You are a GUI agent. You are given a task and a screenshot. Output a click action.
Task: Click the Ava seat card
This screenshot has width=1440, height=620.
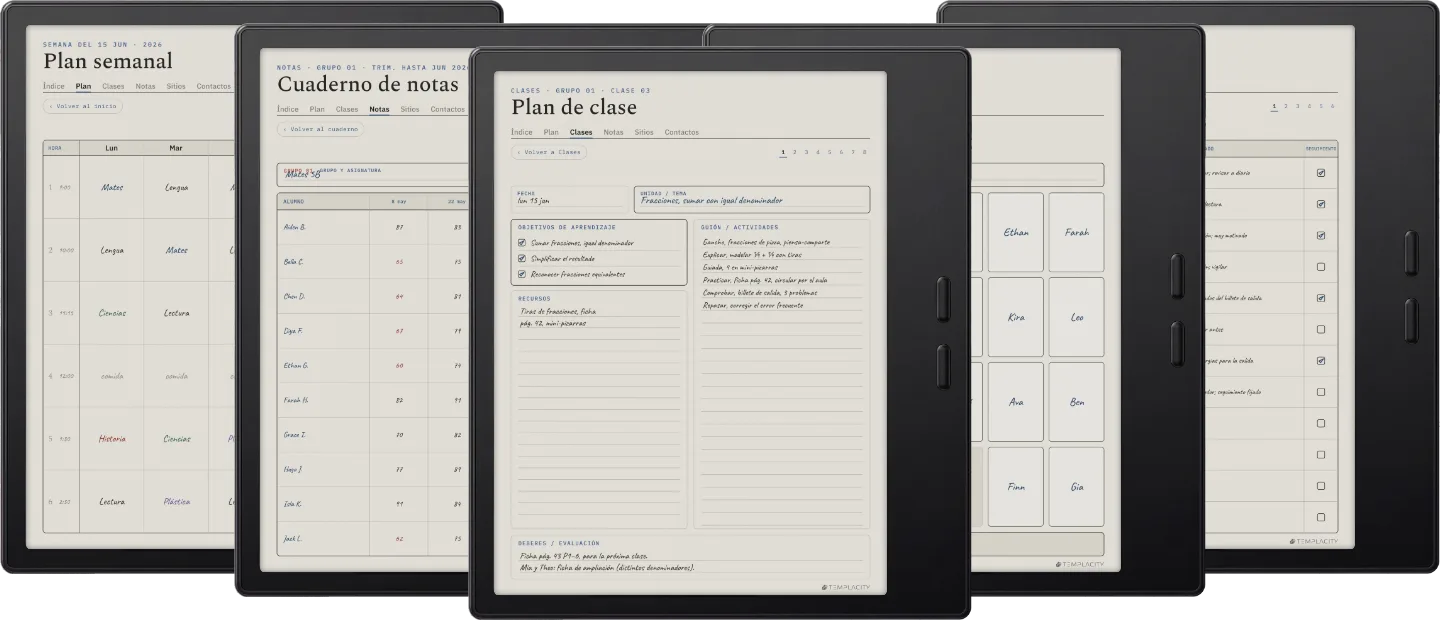1016,402
